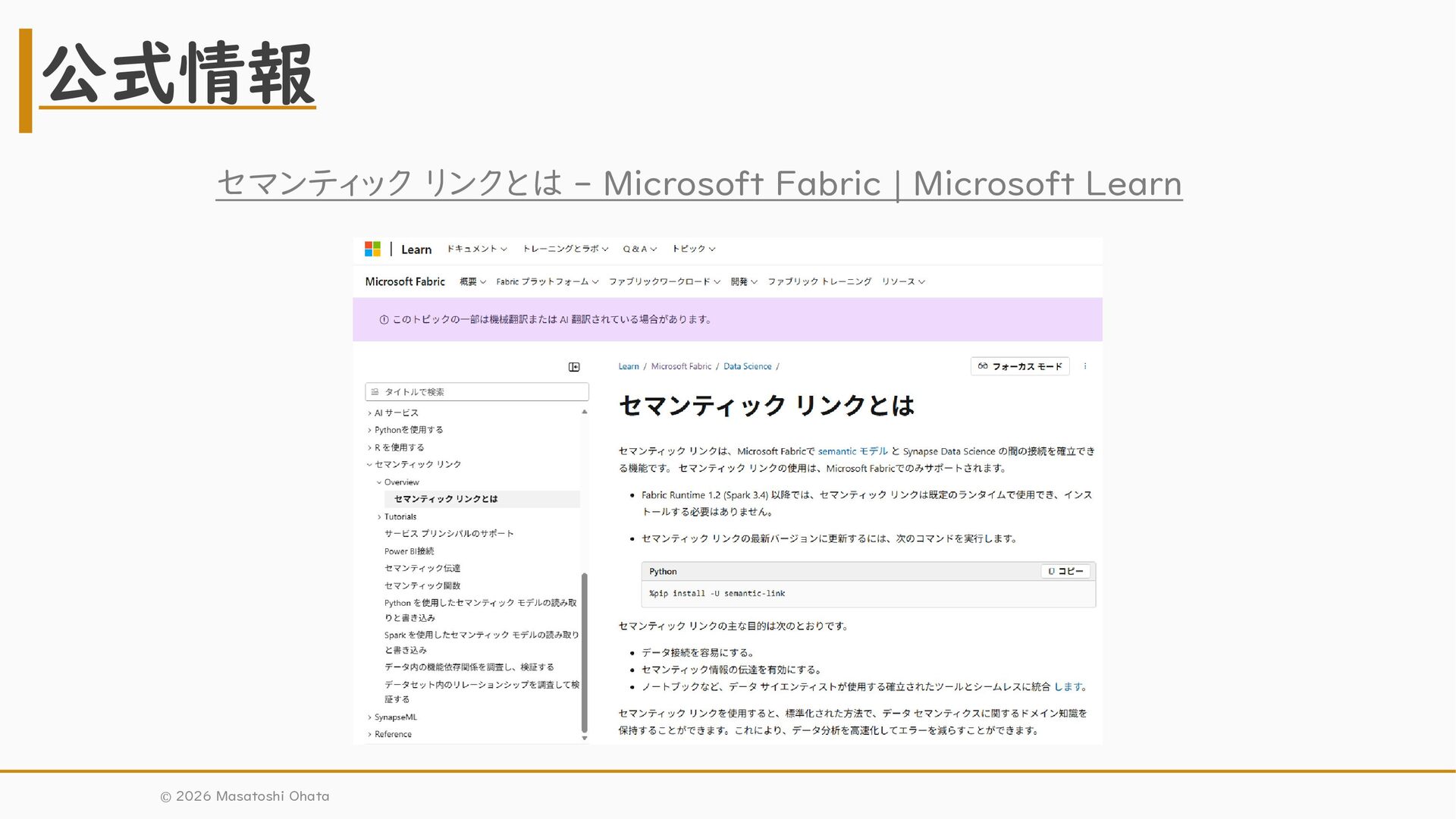The height and width of the screenshot is (819, 1456).
Task: Click the filter icon in title search box
Action: 375,392
